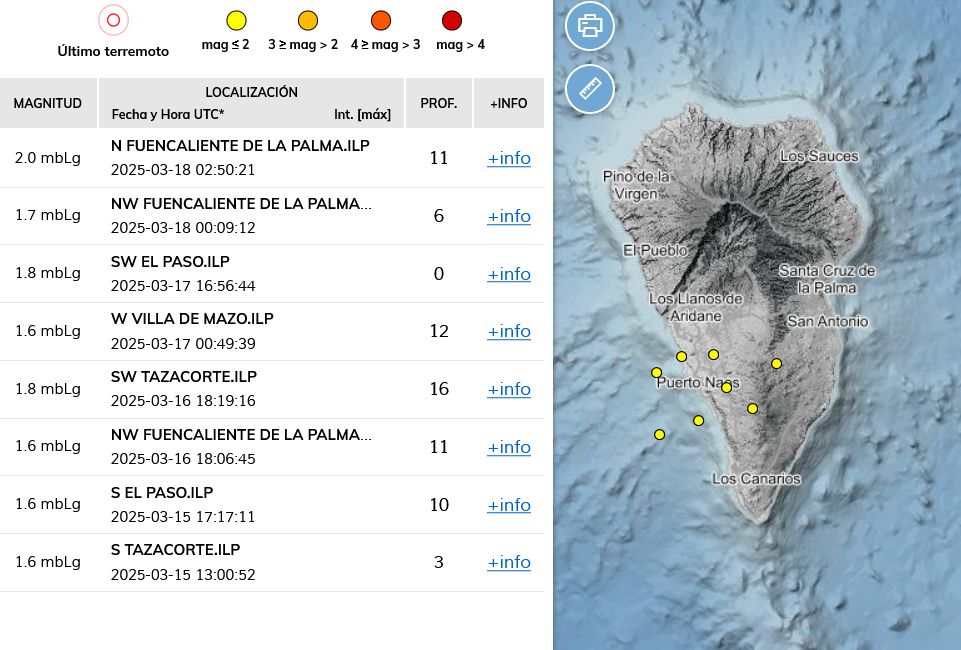Open +info for SW El Paso quake
The width and height of the screenshot is (961, 650).
(x=509, y=274)
